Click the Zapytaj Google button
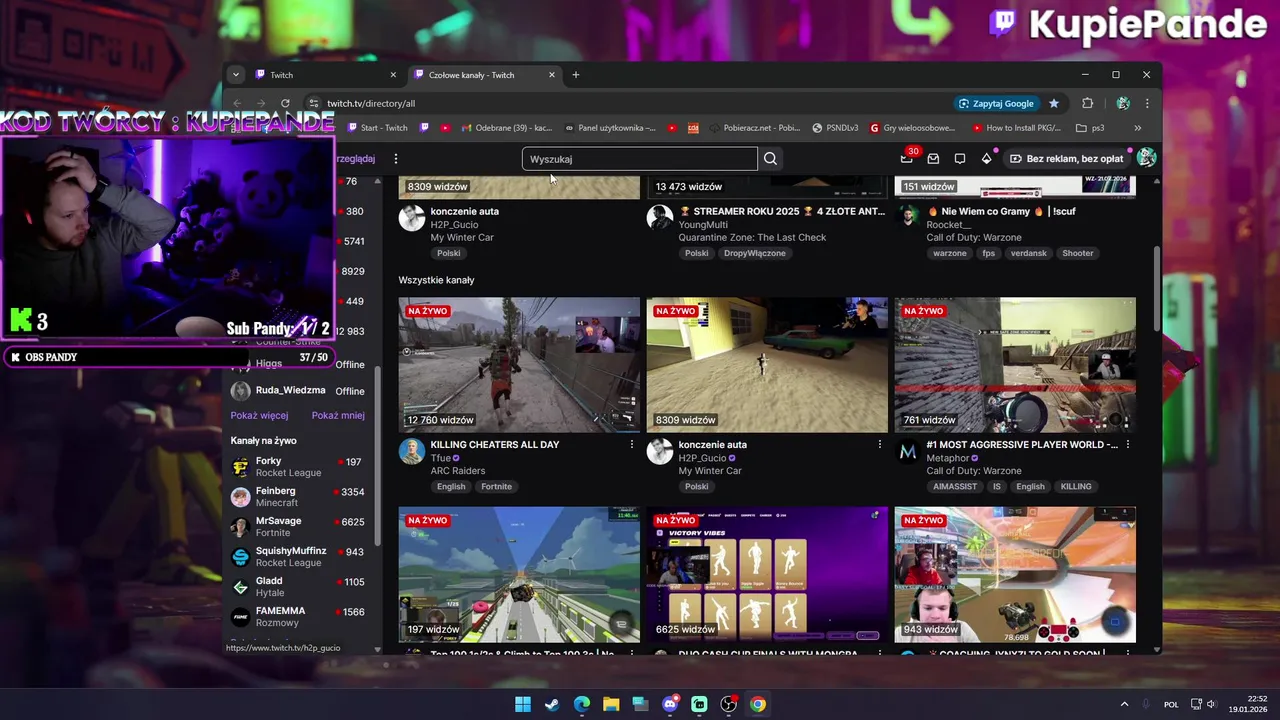The height and width of the screenshot is (720, 1280). pyautogui.click(x=996, y=103)
